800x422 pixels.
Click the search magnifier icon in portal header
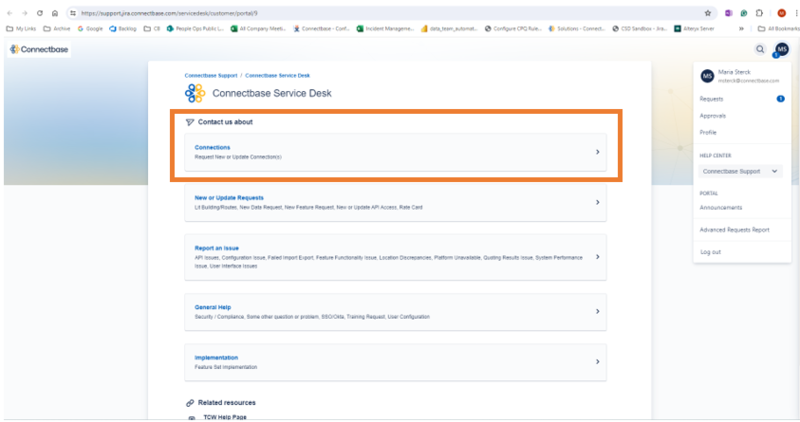click(760, 49)
